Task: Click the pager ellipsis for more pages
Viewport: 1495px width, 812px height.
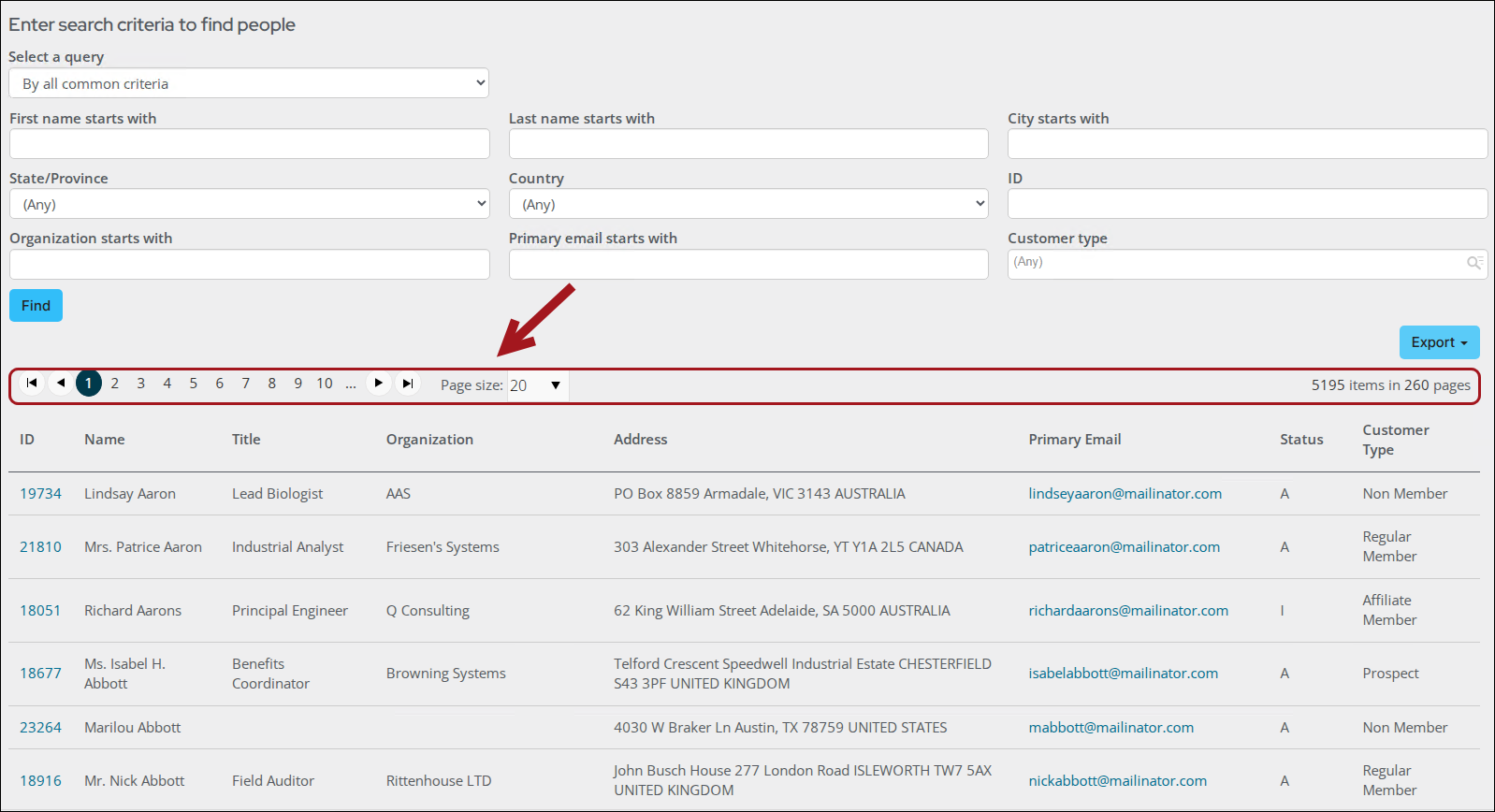Action: pos(351,384)
